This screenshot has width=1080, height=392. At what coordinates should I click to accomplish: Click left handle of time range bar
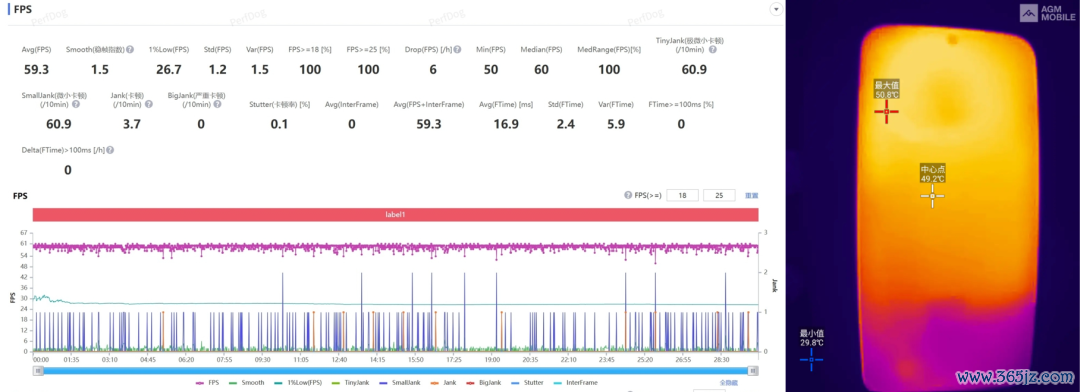39,371
